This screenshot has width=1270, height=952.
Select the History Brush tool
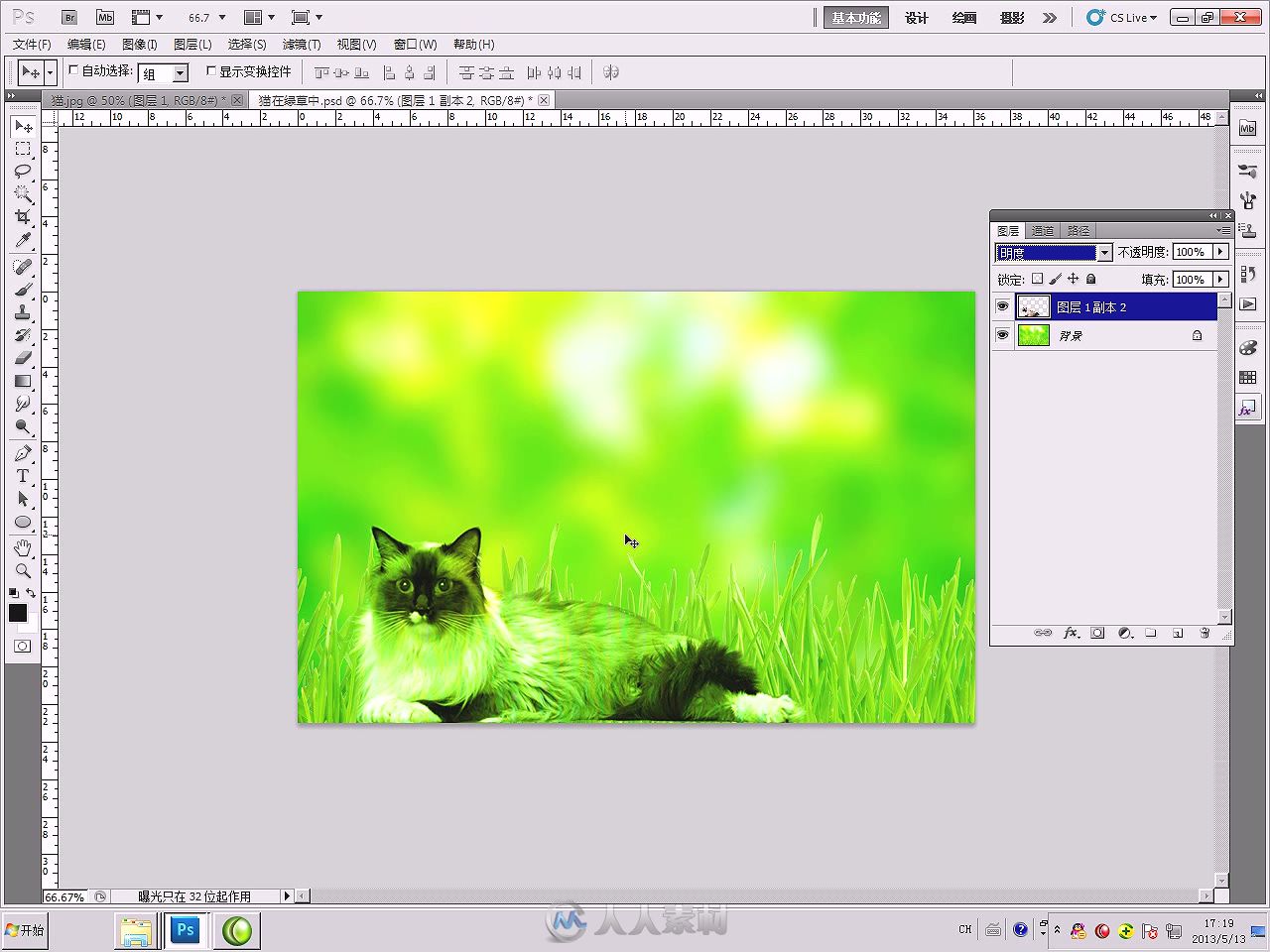[x=23, y=336]
